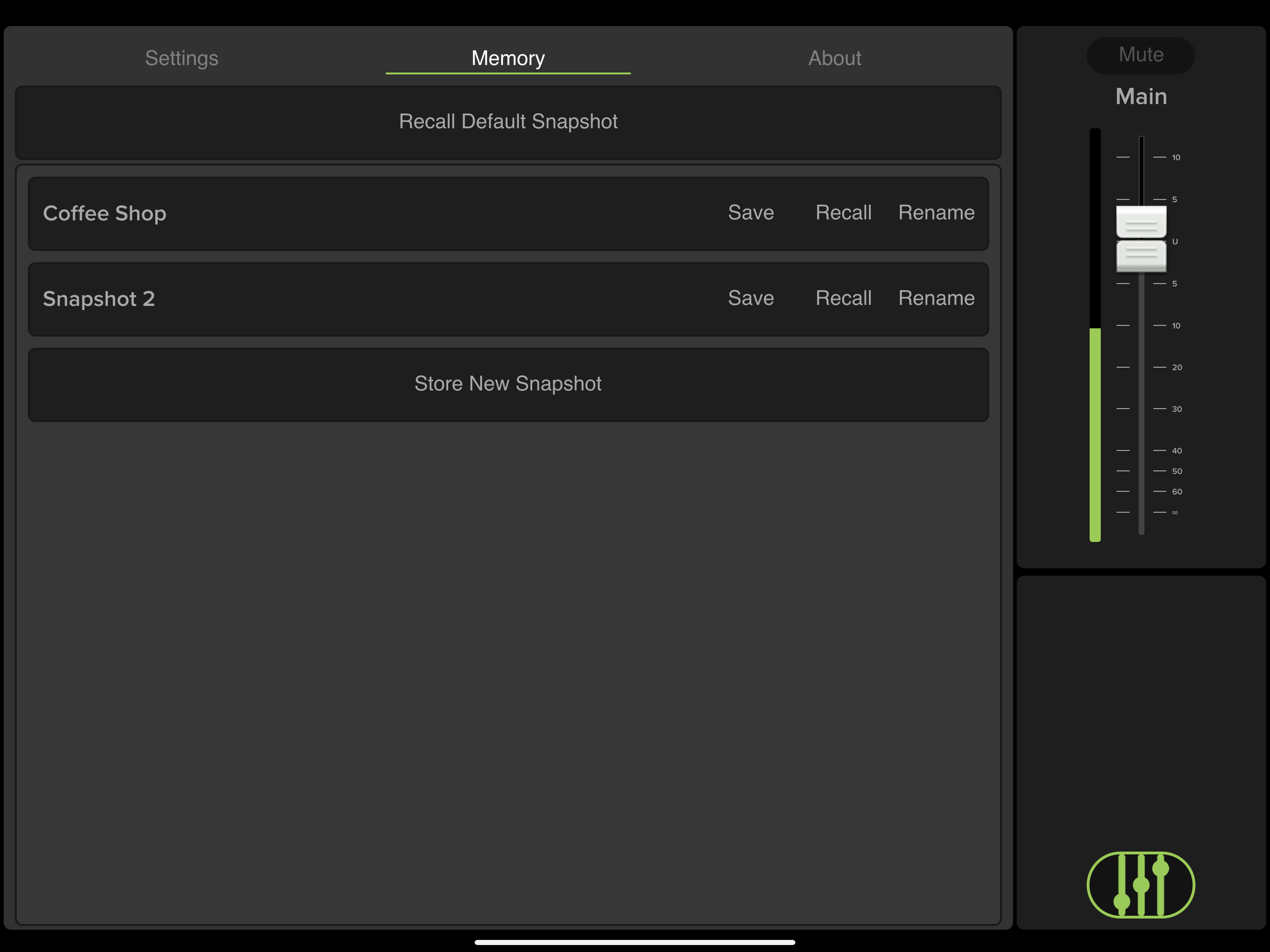Click the upper Main fader knob
The height and width of the screenshot is (952, 1270).
[1141, 222]
